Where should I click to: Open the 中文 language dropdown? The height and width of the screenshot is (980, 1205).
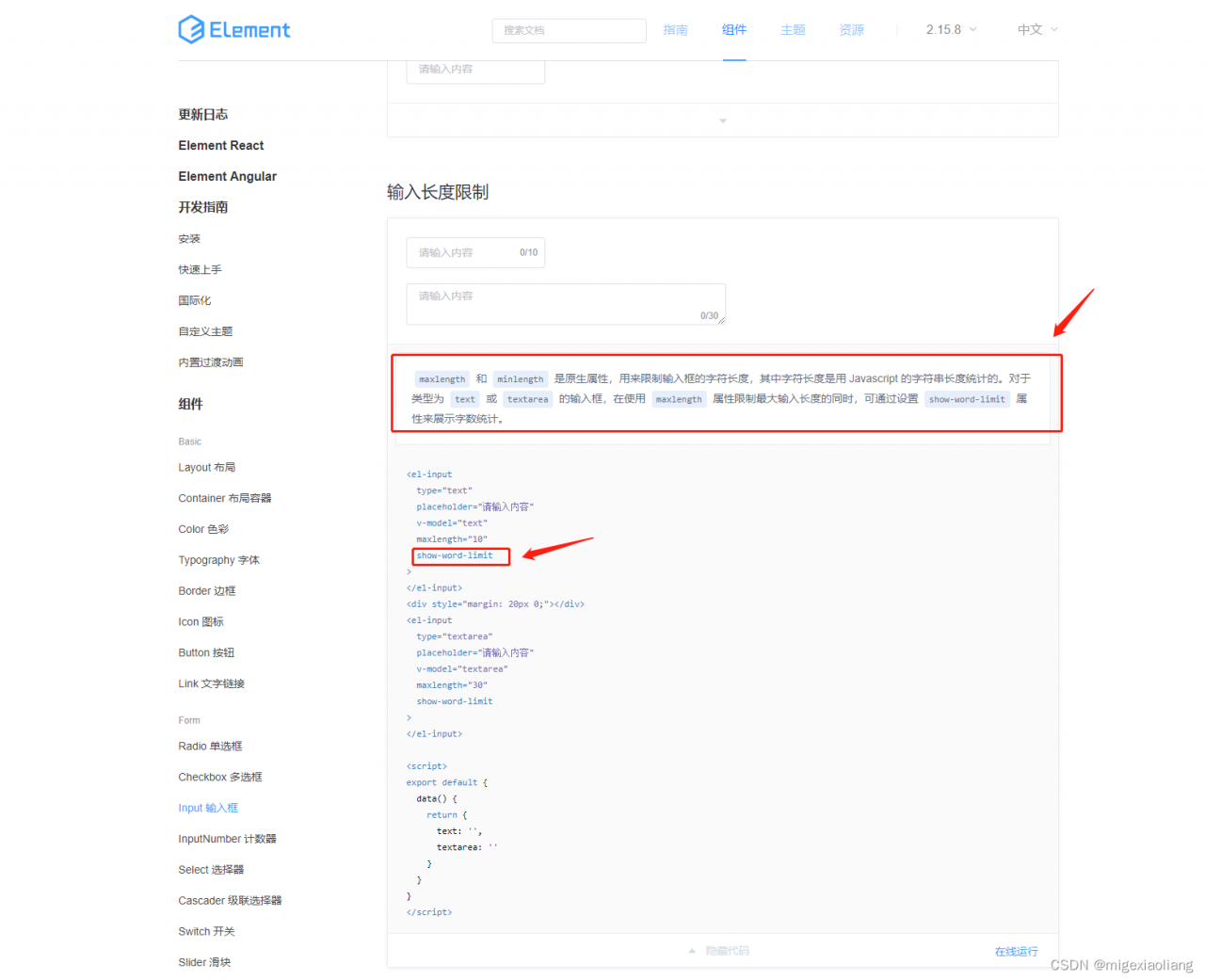coord(1037,30)
